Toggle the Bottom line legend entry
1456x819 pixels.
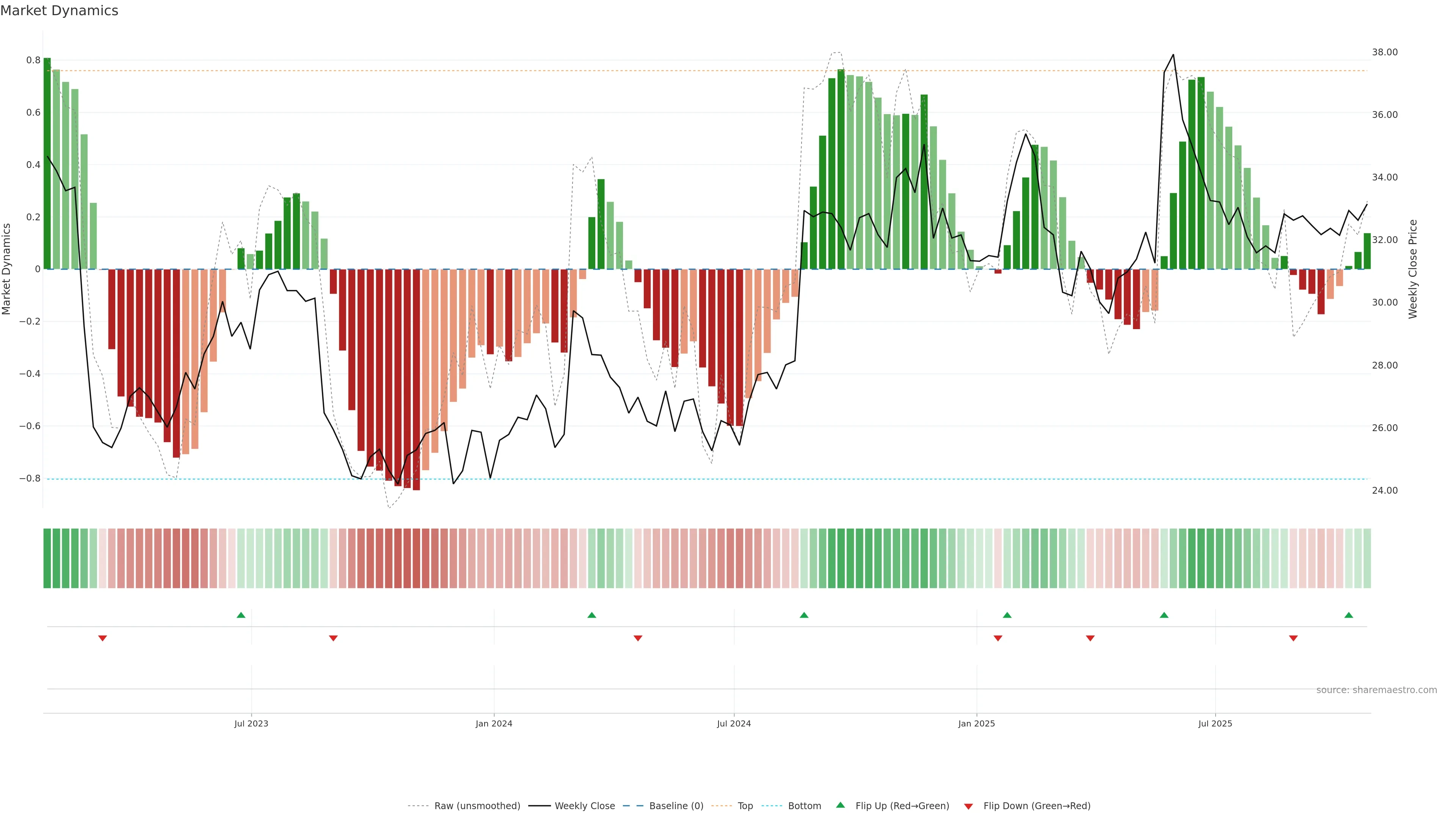point(804,805)
